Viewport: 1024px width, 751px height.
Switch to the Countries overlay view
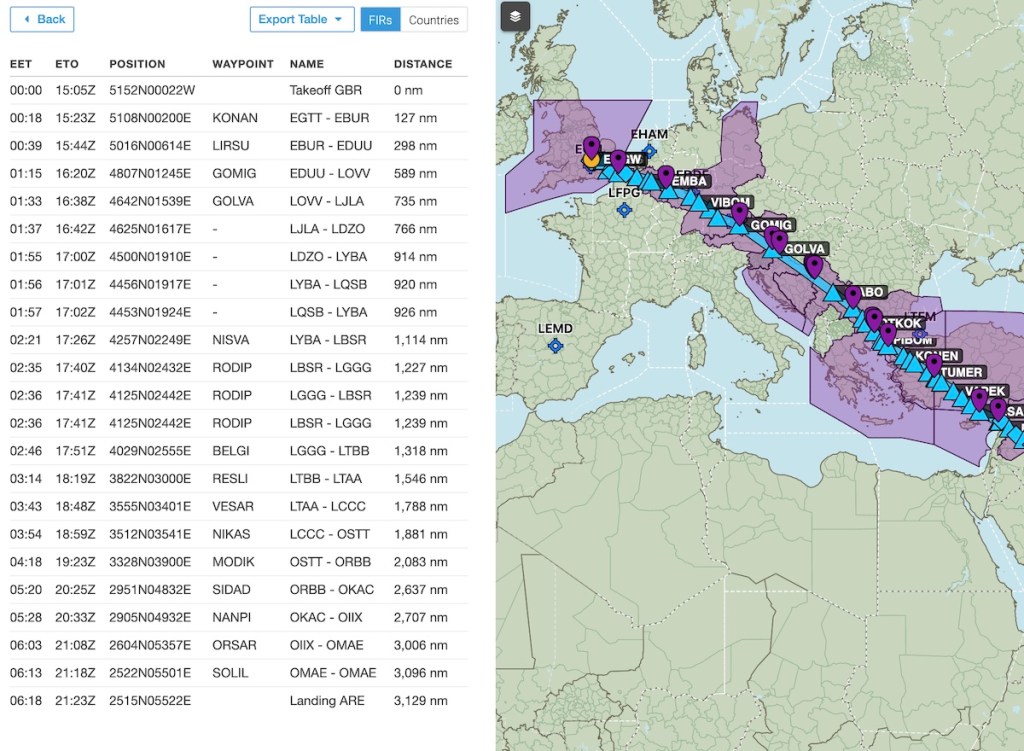click(434, 19)
